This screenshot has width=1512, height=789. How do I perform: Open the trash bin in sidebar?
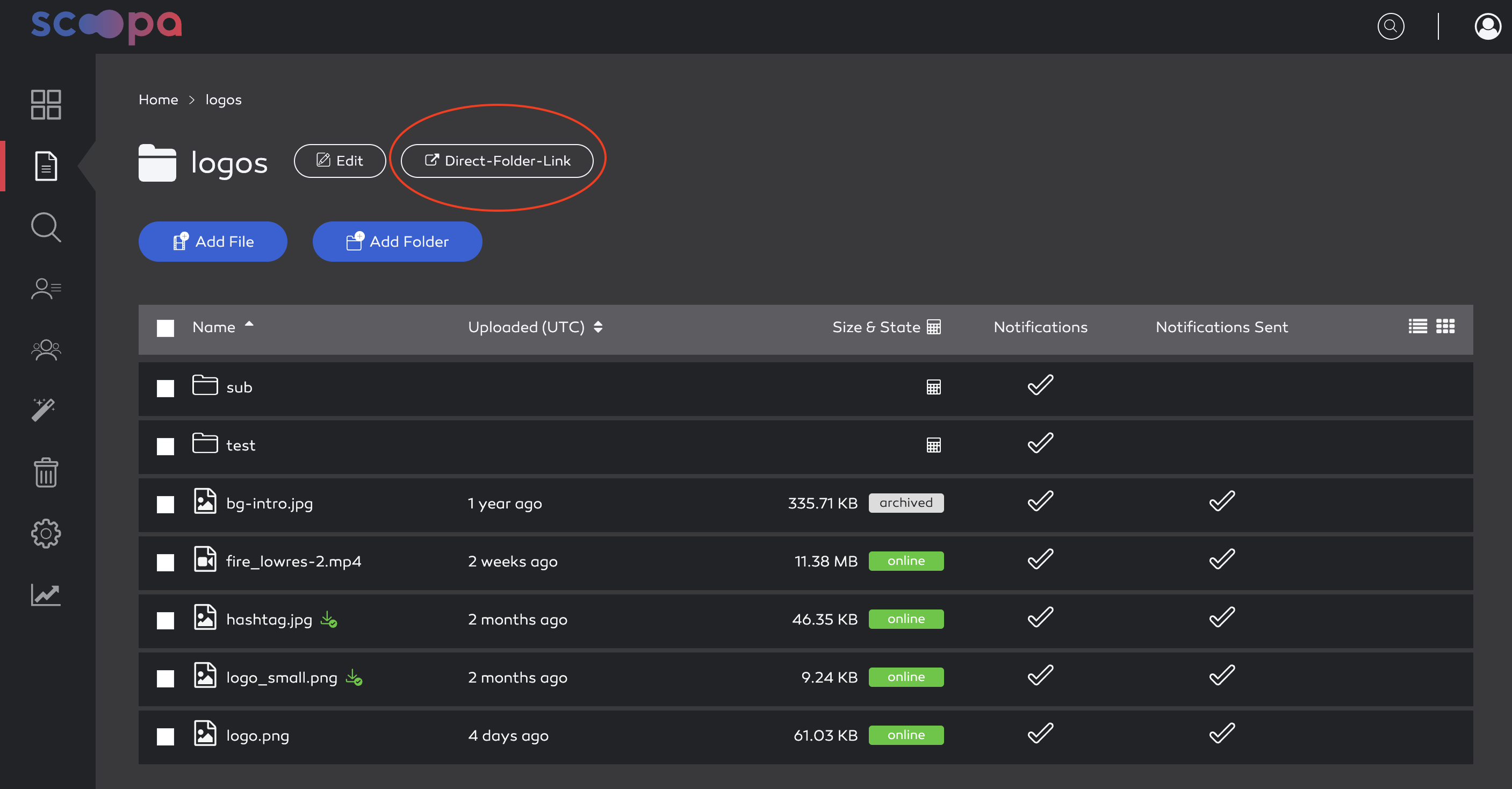tap(46, 472)
